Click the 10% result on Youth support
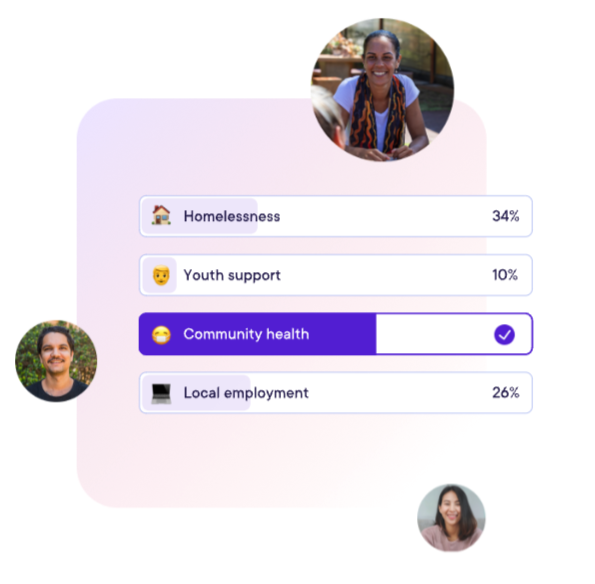The height and width of the screenshot is (584, 595). coord(505,275)
